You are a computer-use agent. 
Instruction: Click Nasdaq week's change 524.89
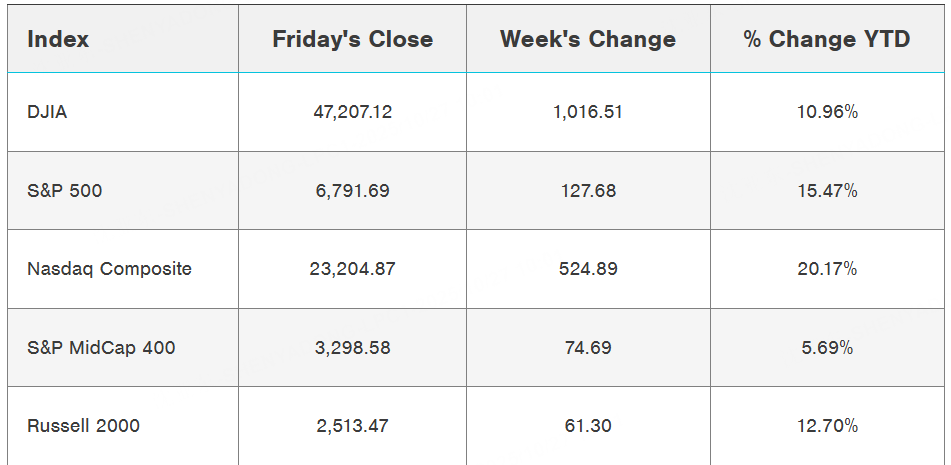pos(588,269)
